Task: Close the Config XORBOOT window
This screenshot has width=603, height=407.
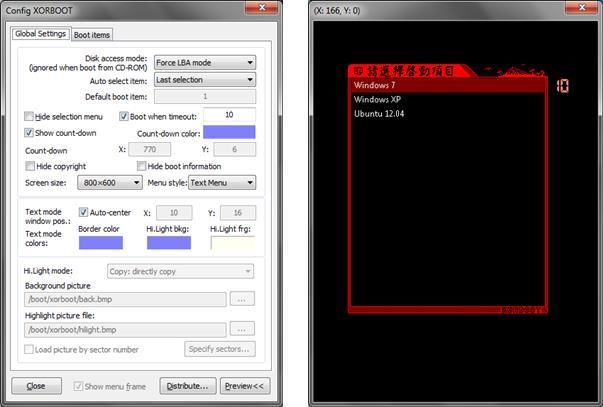Action: pyautogui.click(x=262, y=7)
